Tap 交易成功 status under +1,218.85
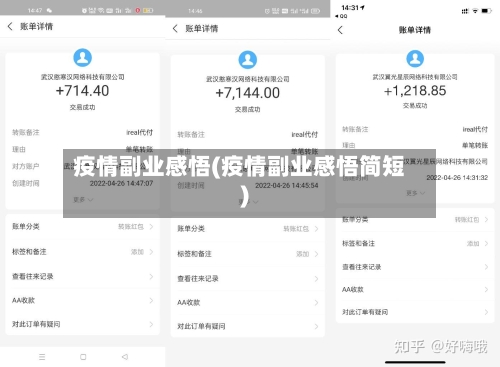This screenshot has width=500, height=367. (415, 106)
